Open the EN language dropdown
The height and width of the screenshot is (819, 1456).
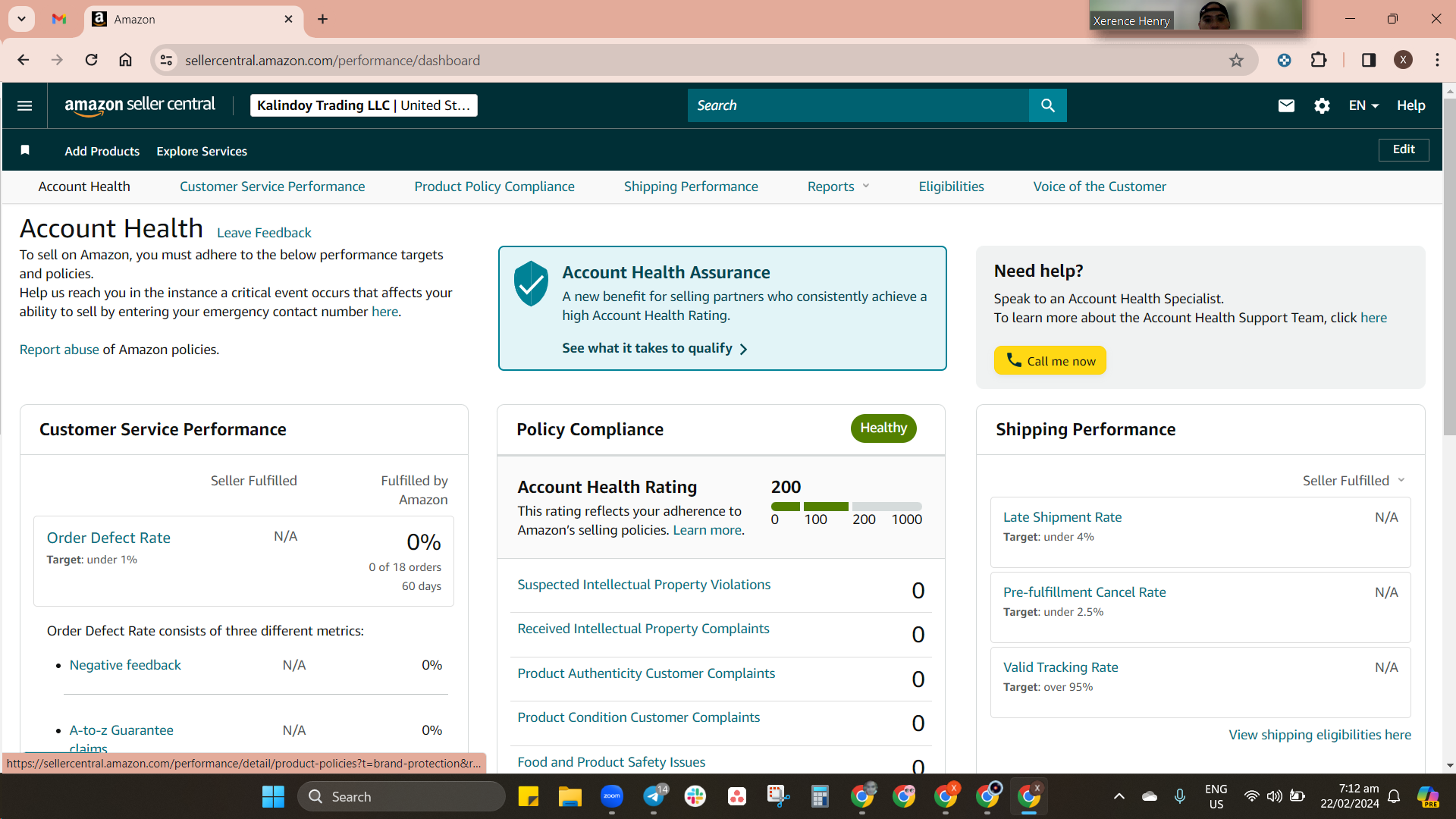(x=1363, y=105)
